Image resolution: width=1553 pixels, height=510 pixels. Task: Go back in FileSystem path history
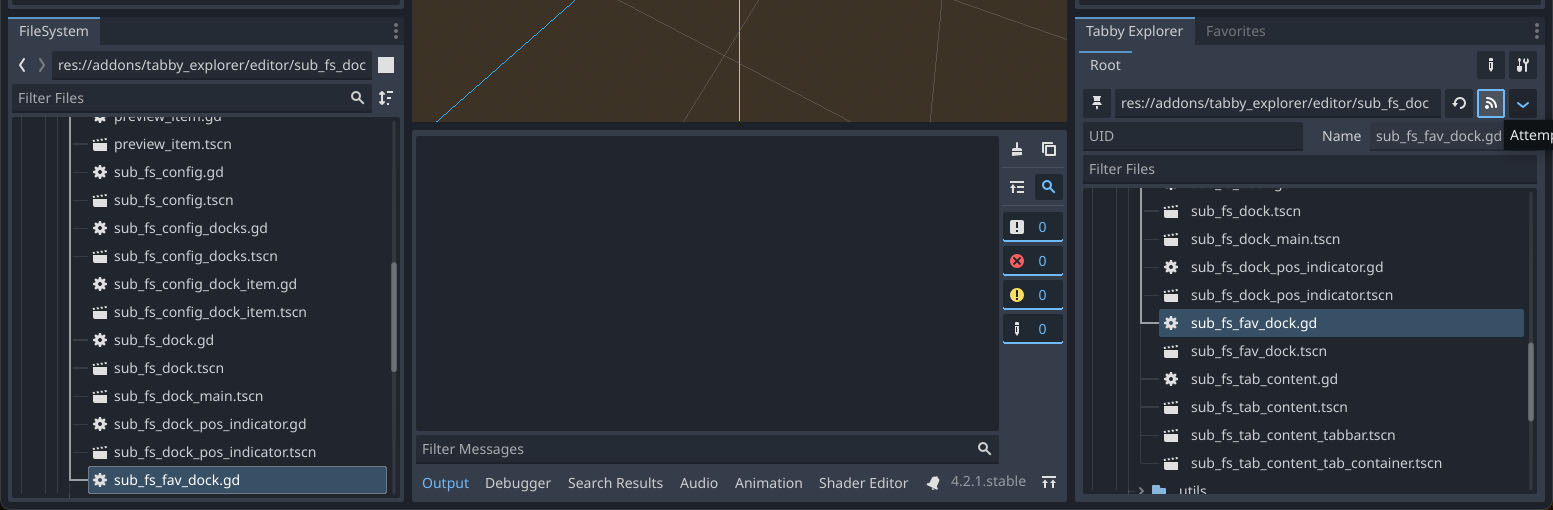pyautogui.click(x=22, y=65)
